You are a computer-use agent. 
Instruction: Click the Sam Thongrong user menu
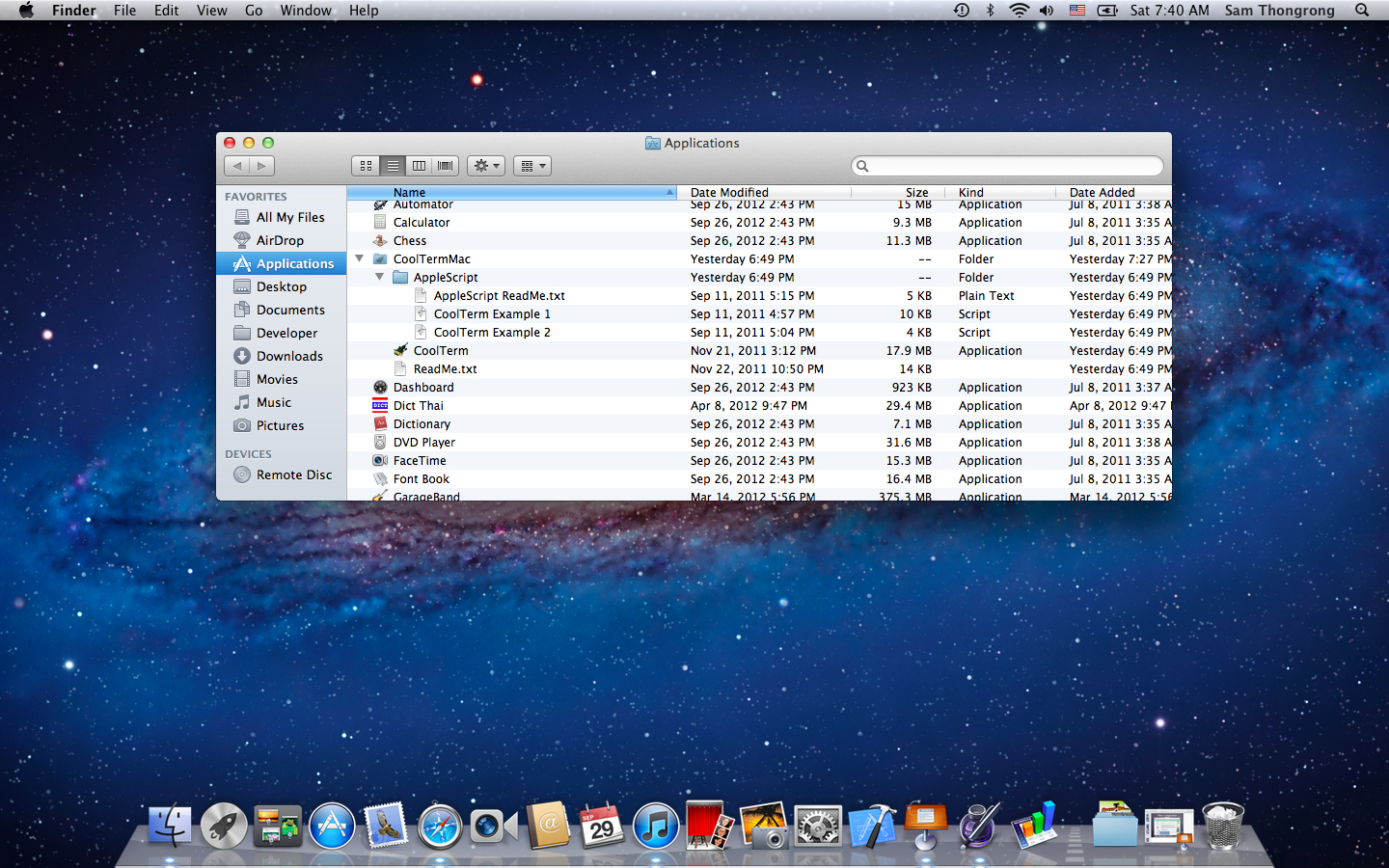1279,10
